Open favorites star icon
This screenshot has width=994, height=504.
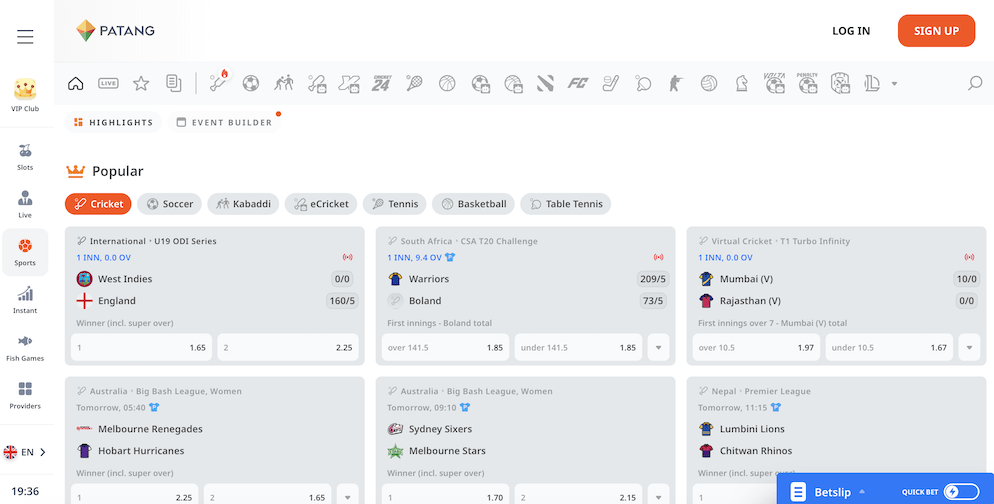tap(141, 83)
